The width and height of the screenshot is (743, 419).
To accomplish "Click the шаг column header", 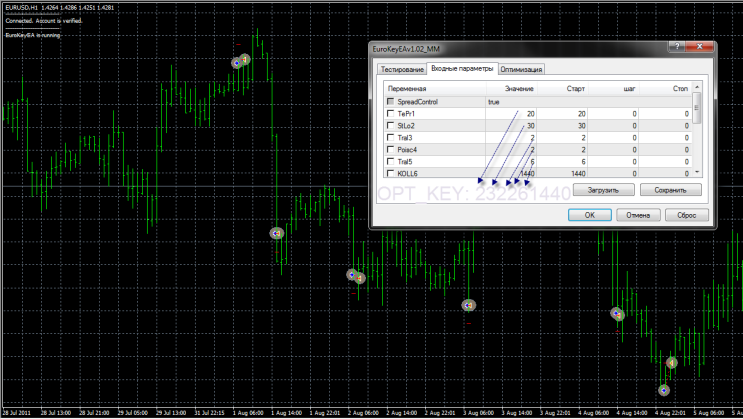I will (614, 89).
